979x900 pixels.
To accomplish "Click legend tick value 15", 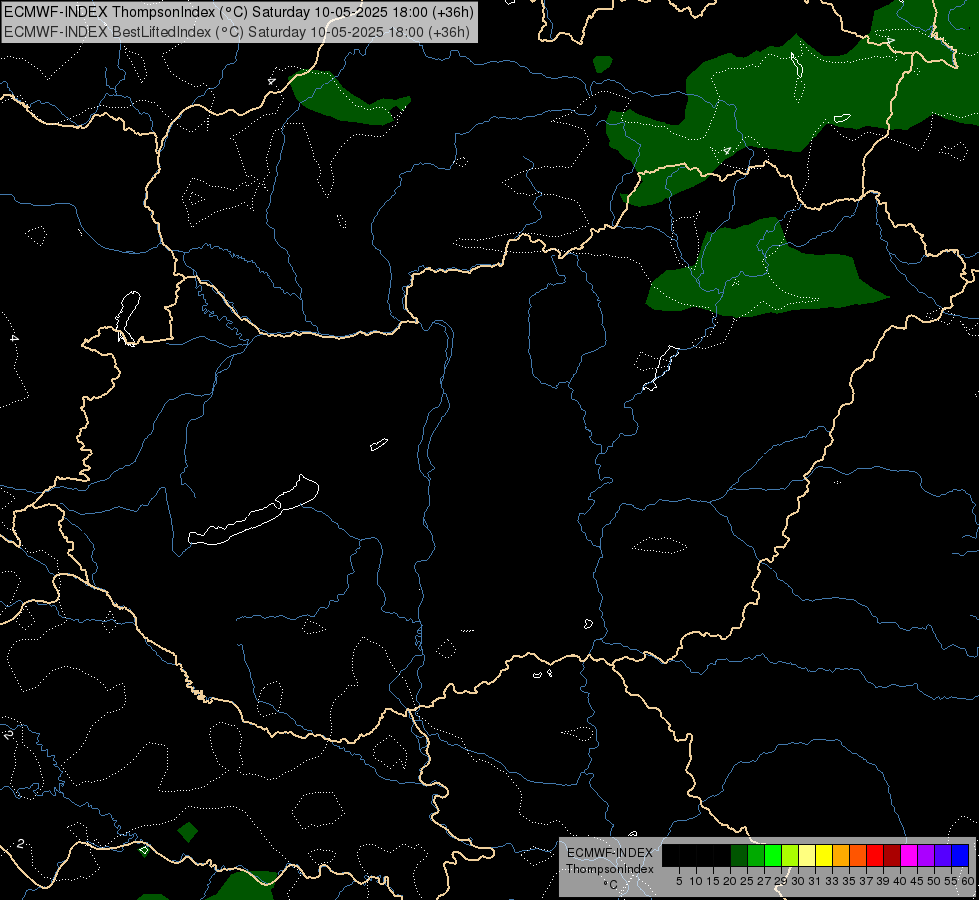I will (714, 881).
